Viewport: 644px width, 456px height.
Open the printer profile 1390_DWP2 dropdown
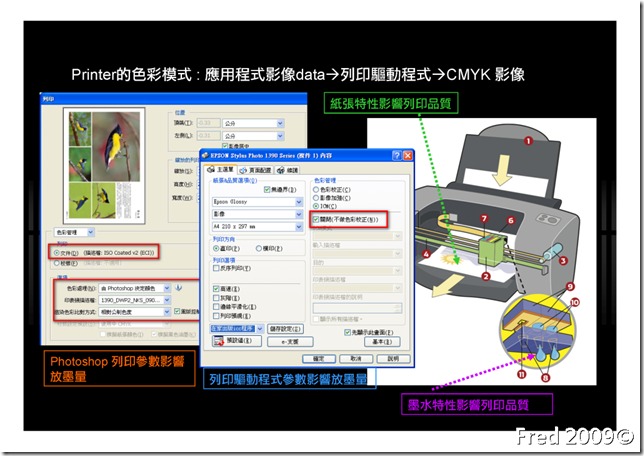[135, 300]
